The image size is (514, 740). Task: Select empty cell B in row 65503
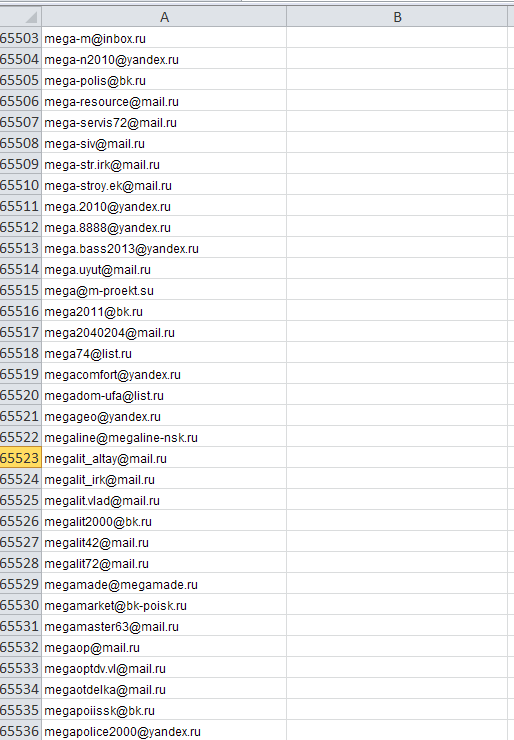pos(397,38)
